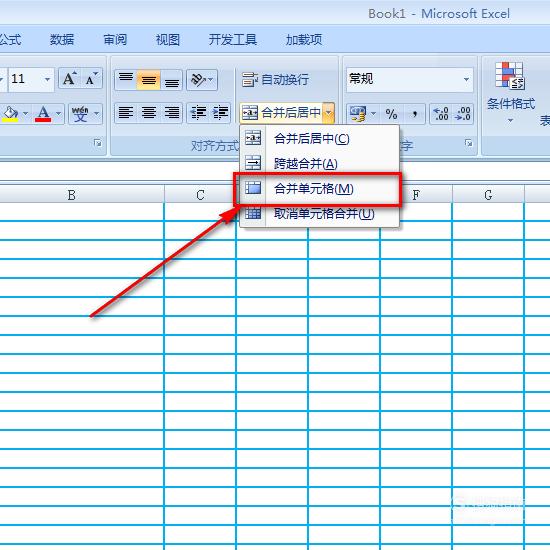The image size is (550, 550).
Task: Open the phonetic guide dropdown arrow
Action: click(x=96, y=114)
